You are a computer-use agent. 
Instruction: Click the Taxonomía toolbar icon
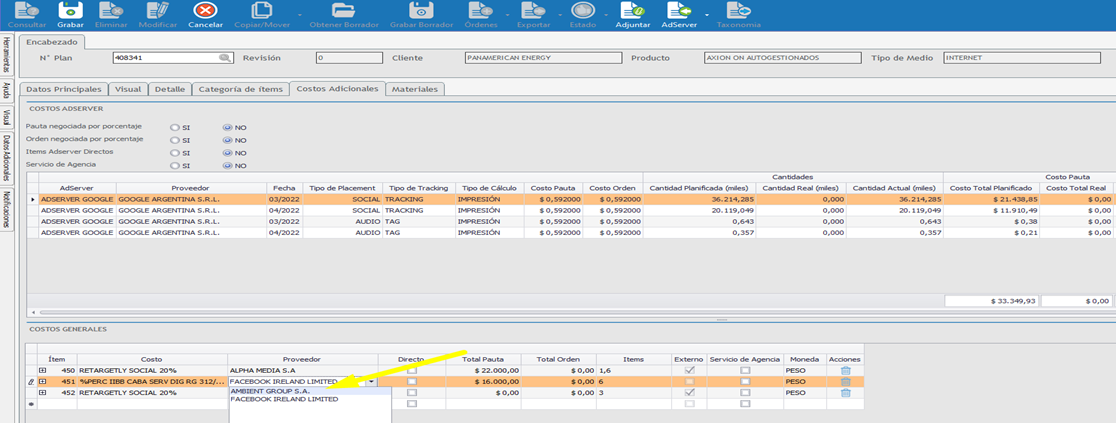click(738, 11)
